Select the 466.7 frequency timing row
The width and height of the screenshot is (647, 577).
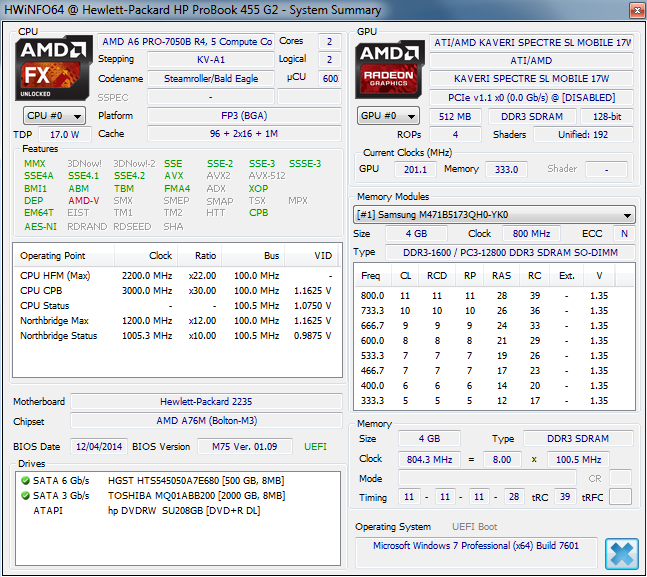pyautogui.click(x=494, y=371)
